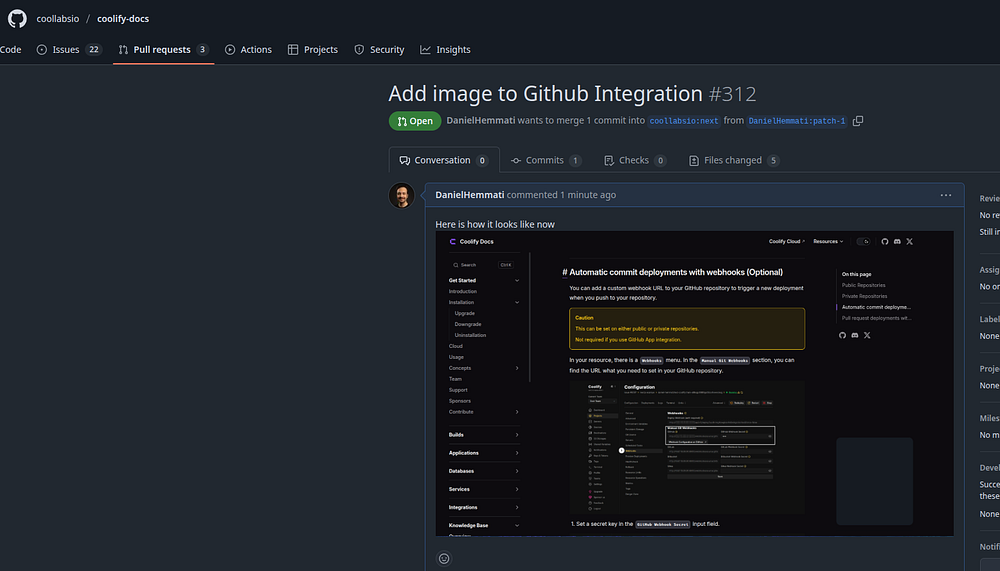Viewport: 1000px width, 571px height.
Task: Click the docs Search field in the screenshot
Action: [483, 265]
